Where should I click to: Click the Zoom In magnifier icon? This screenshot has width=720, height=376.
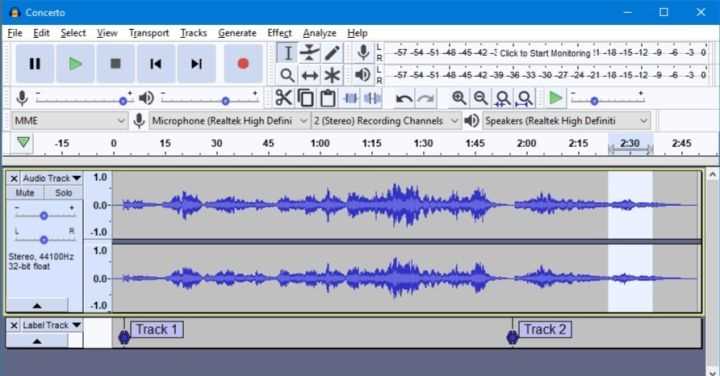coord(459,98)
